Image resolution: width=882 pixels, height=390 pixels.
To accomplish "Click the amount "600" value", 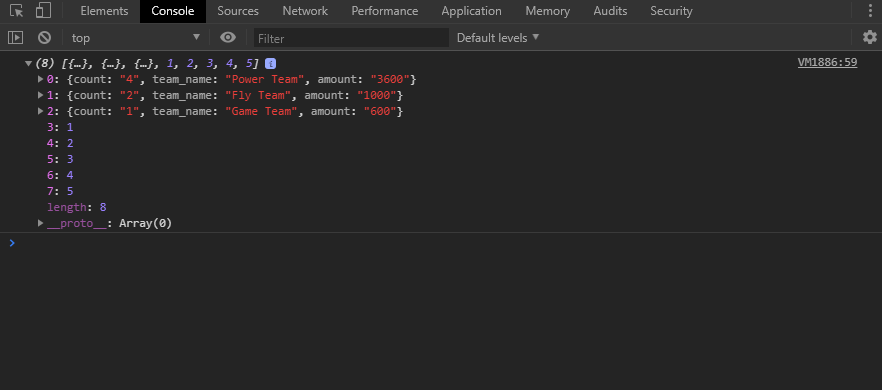I will tap(380, 111).
